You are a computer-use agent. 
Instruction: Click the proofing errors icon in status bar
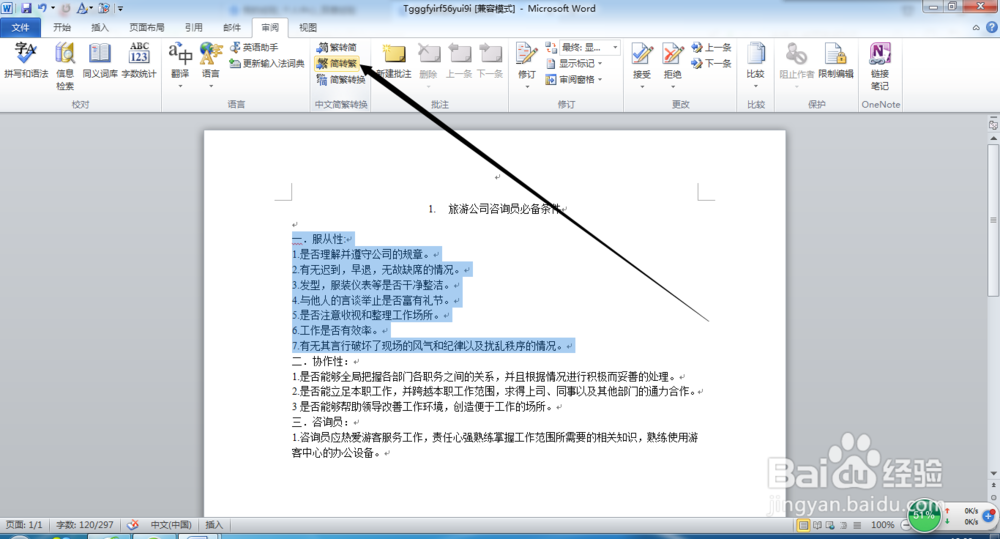point(133,525)
